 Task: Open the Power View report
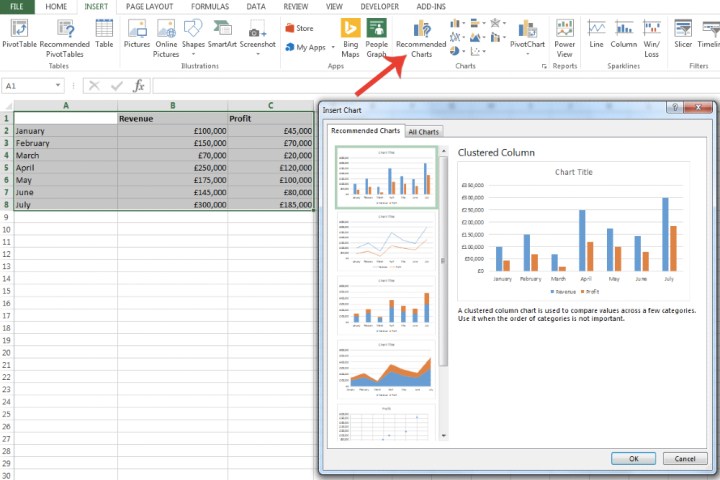(565, 32)
